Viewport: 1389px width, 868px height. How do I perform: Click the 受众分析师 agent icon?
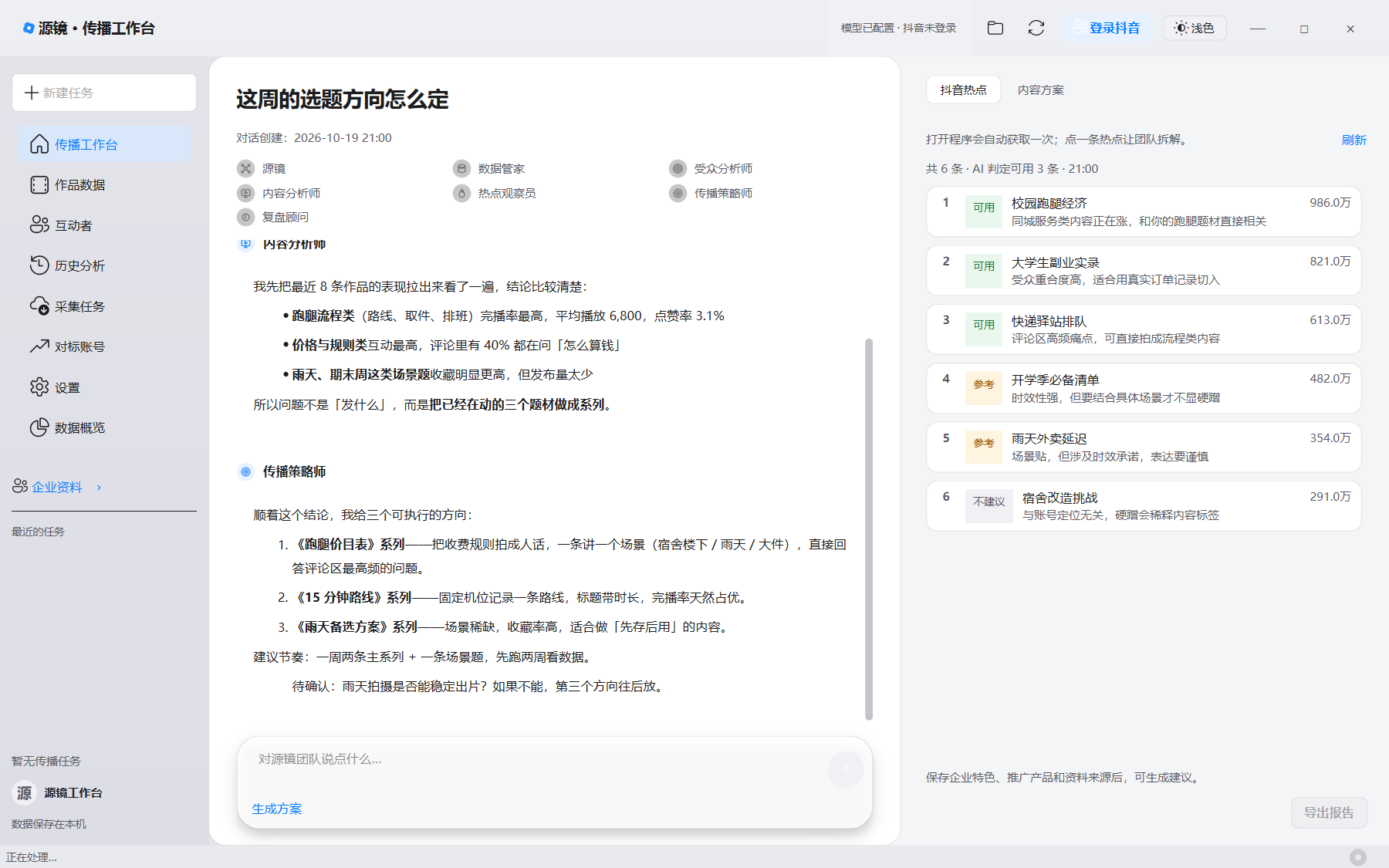678,168
